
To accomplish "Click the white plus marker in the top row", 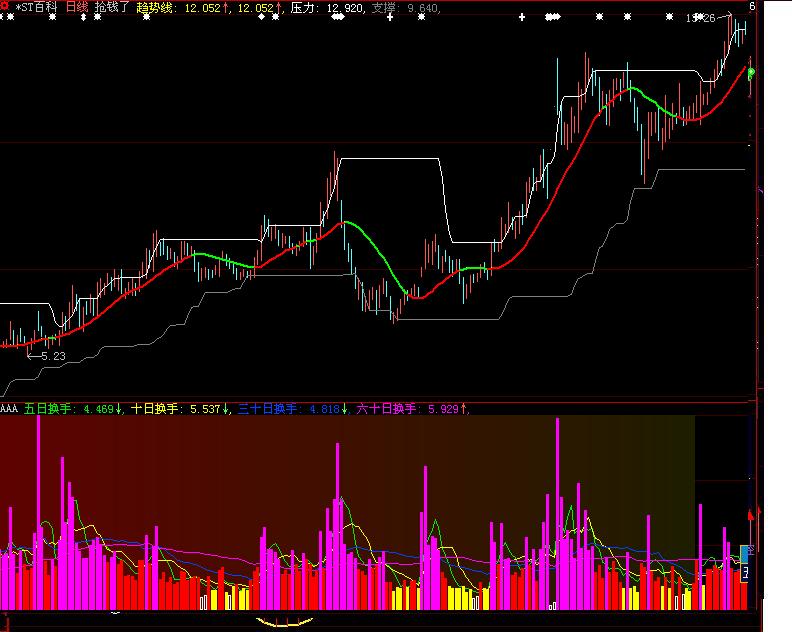I will [x=522, y=18].
